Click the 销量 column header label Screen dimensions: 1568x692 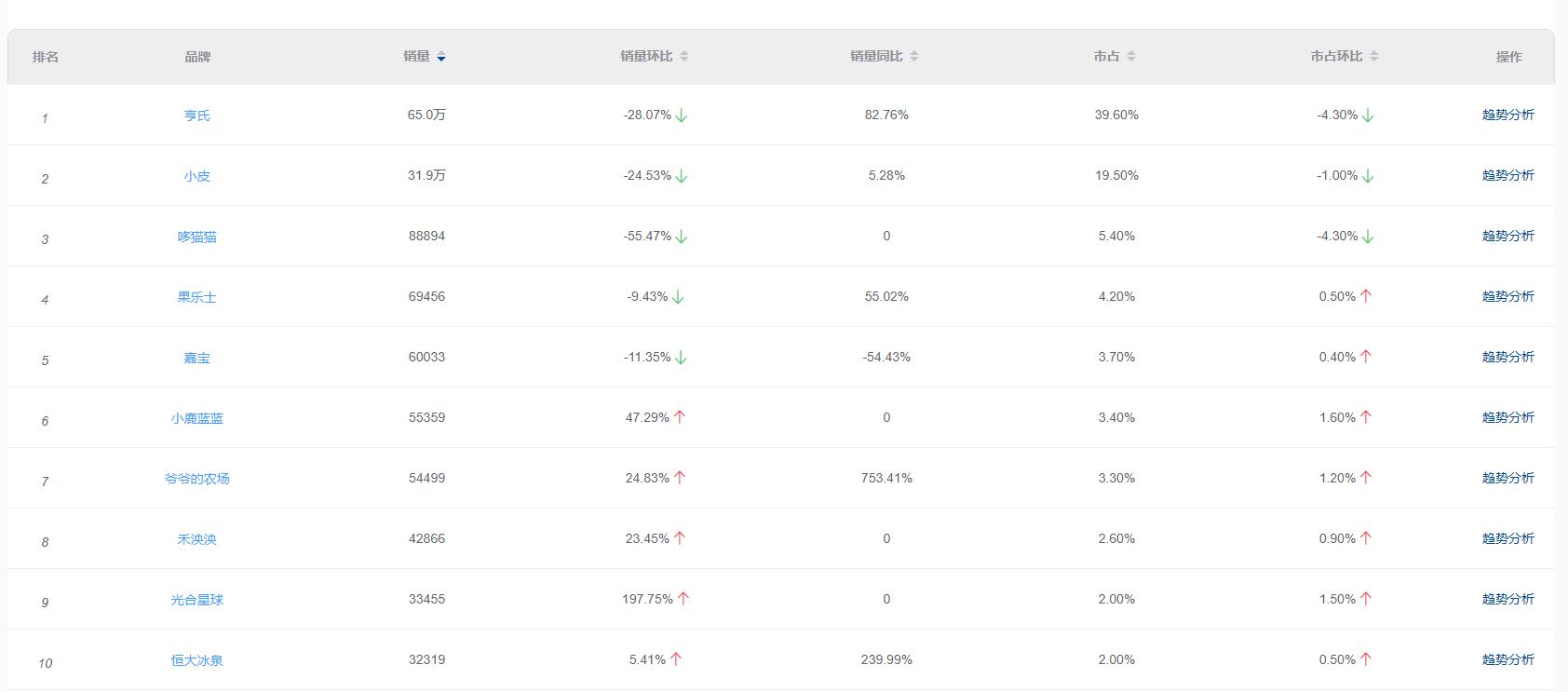pos(417,56)
